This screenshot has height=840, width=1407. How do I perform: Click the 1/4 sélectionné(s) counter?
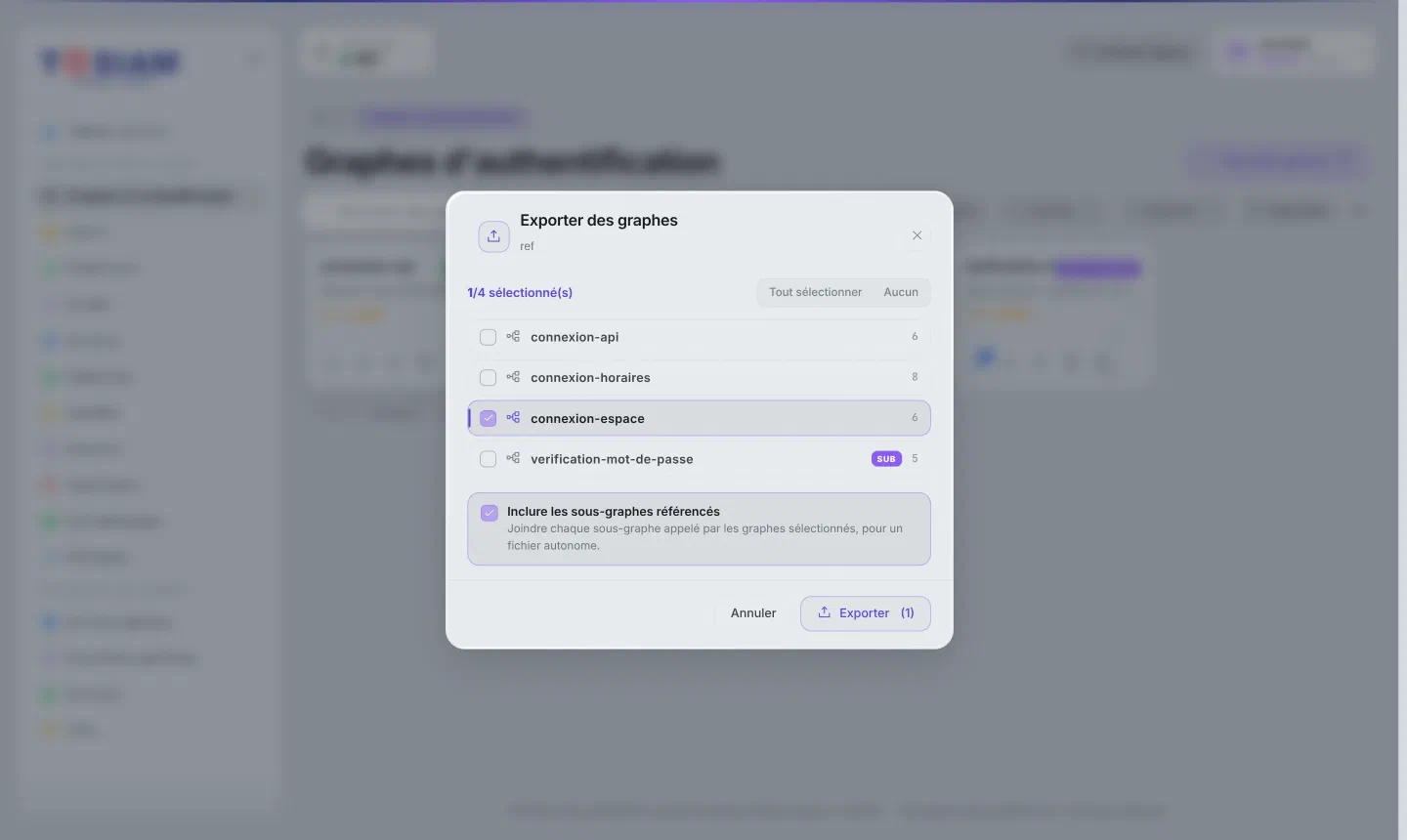(520, 292)
